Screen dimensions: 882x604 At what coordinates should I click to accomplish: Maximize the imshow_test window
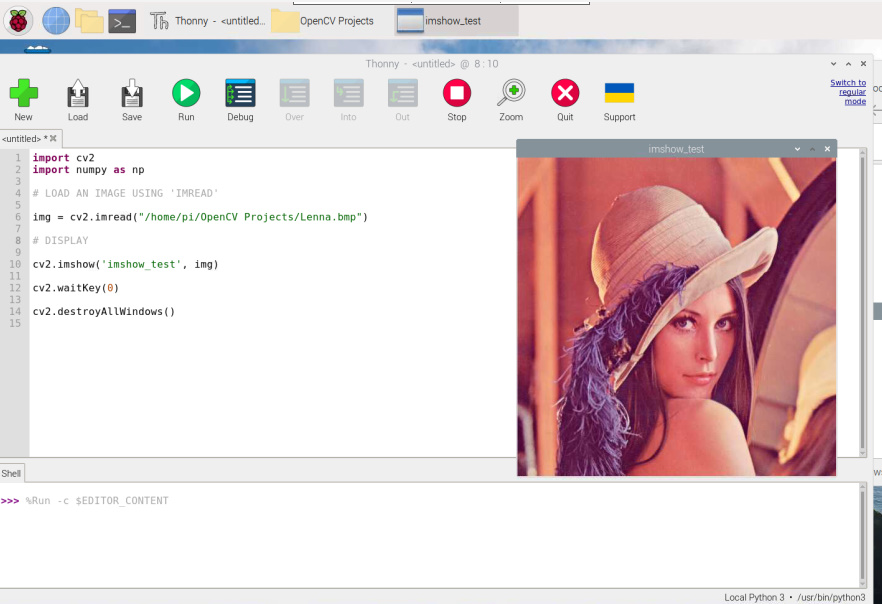pyautogui.click(x=812, y=149)
